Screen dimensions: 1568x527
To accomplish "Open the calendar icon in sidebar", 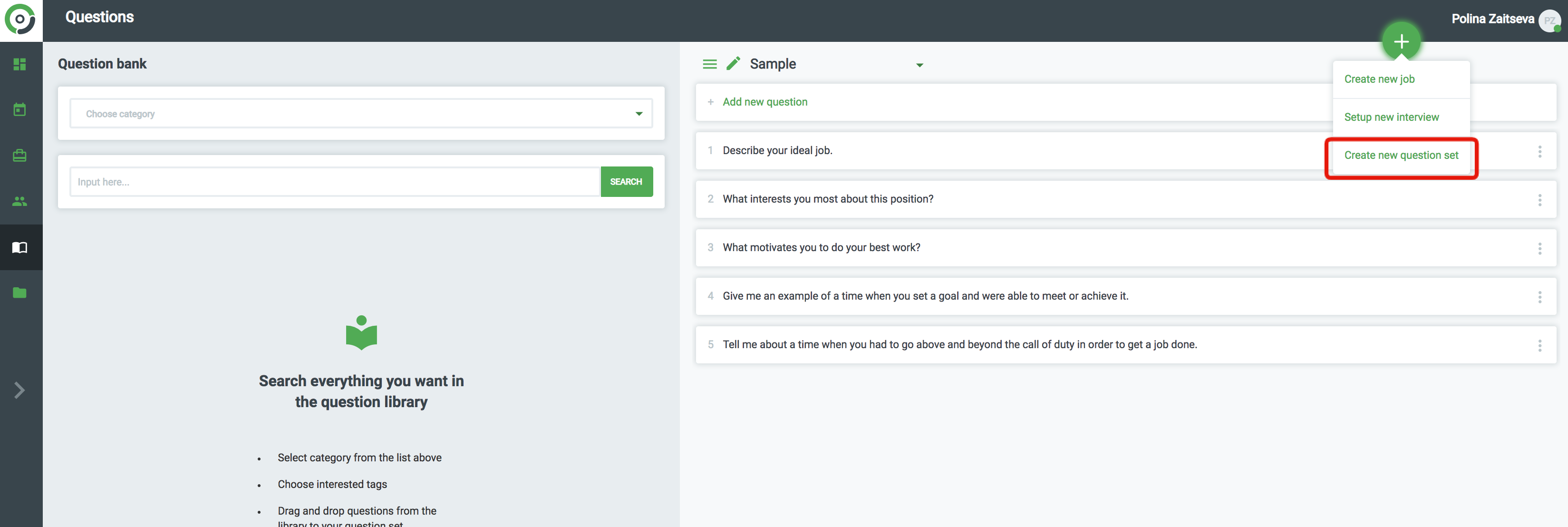I will [19, 110].
